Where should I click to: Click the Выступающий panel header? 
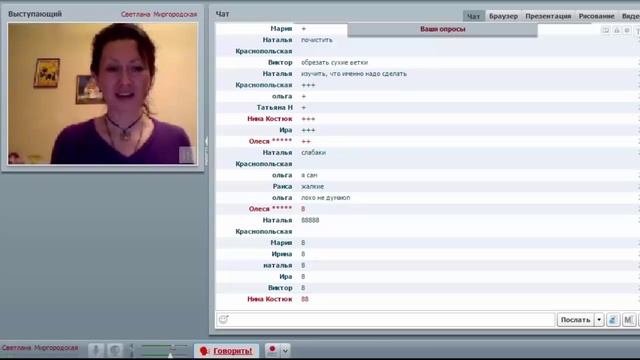35,14
